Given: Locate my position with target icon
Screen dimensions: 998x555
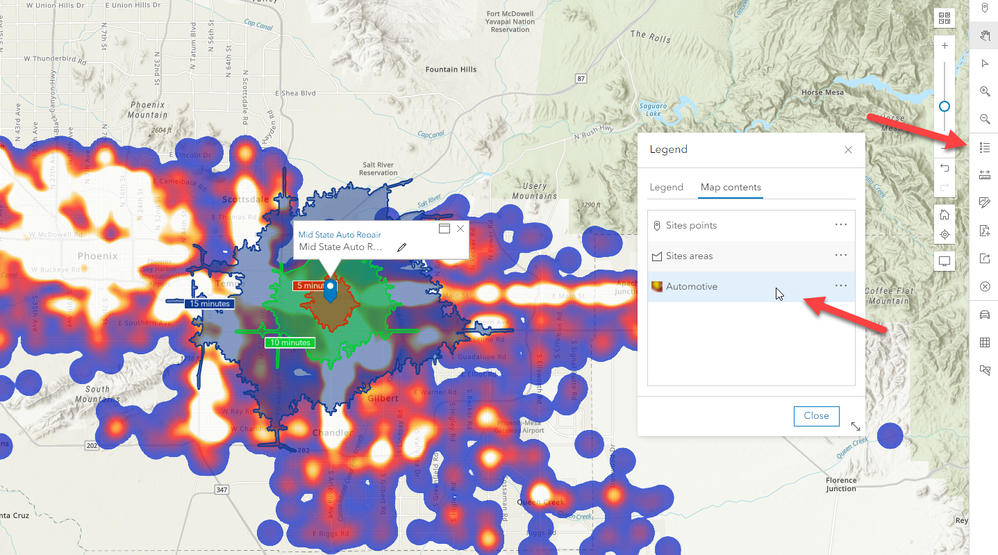Looking at the screenshot, I should click(x=945, y=234).
